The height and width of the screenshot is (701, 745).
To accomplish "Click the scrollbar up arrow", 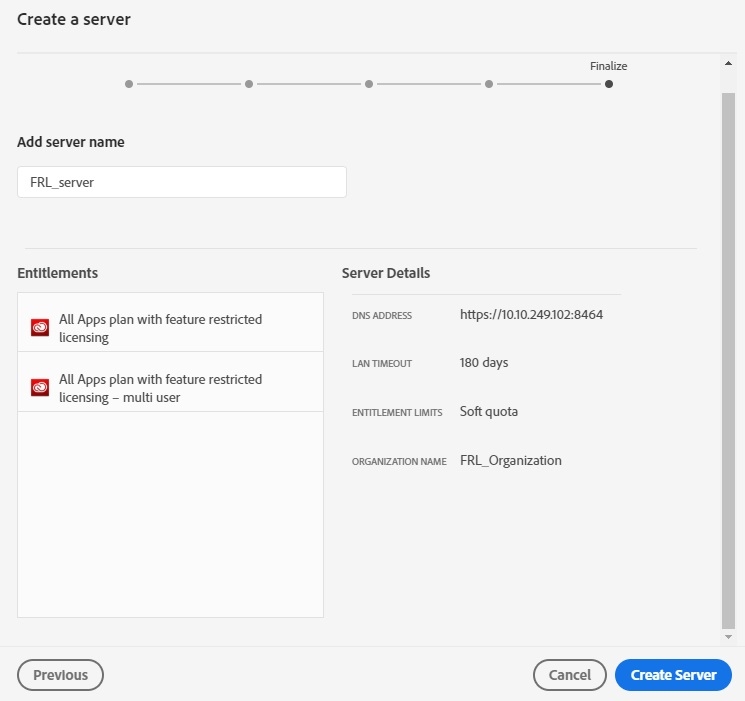I will (728, 63).
